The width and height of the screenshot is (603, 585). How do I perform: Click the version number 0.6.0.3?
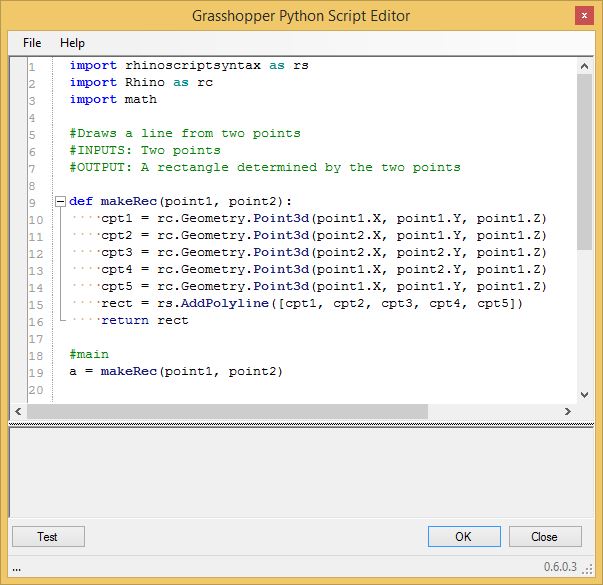pos(560,567)
